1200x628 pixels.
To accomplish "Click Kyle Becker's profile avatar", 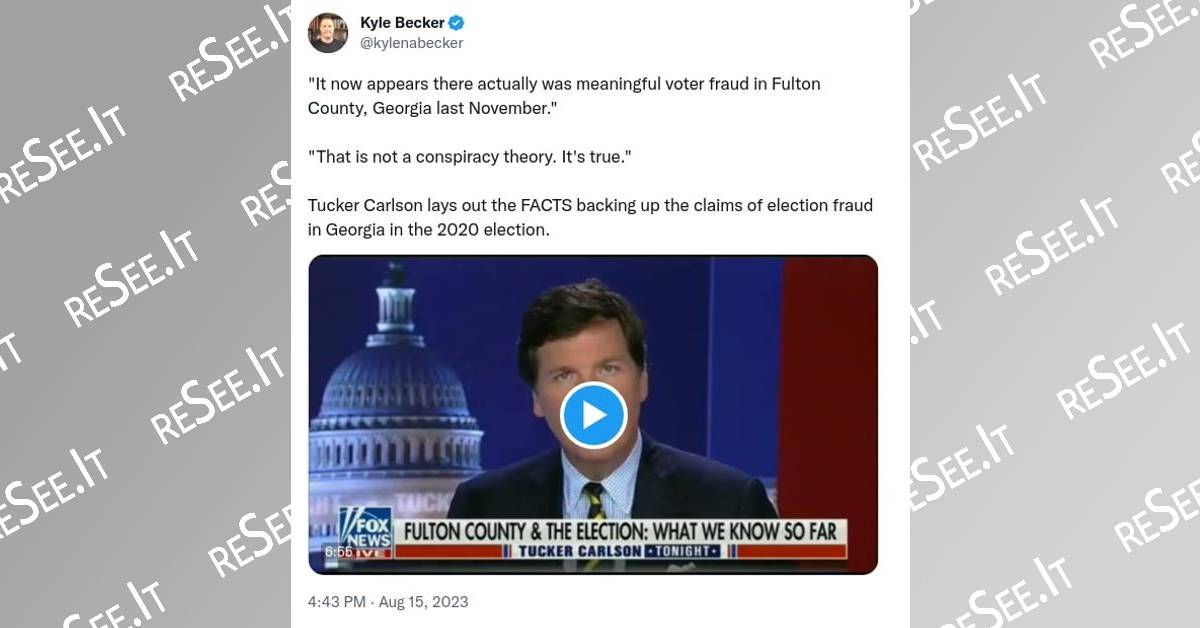I will pos(328,33).
